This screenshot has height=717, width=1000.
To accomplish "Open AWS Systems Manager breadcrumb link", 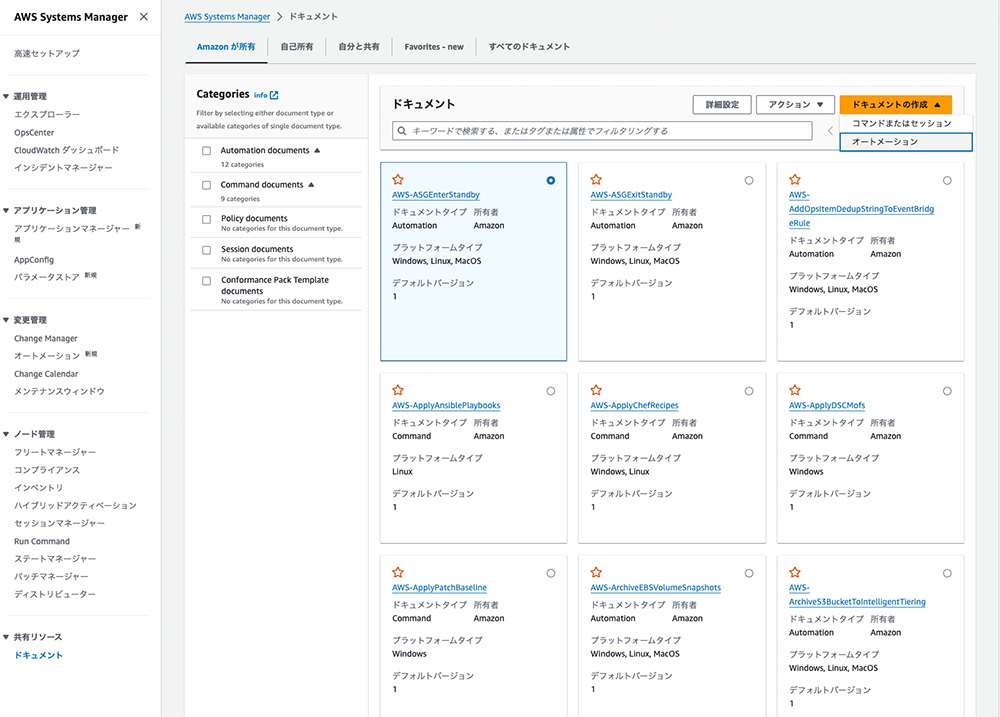I will [x=227, y=17].
